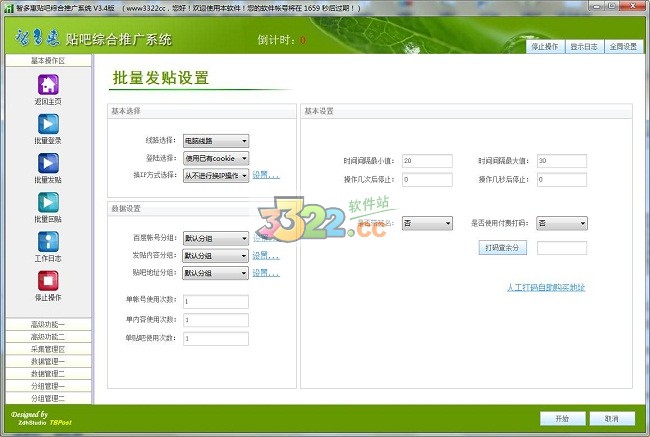
Task: Click the 时间间隔最大值 field
Action: coord(562,161)
